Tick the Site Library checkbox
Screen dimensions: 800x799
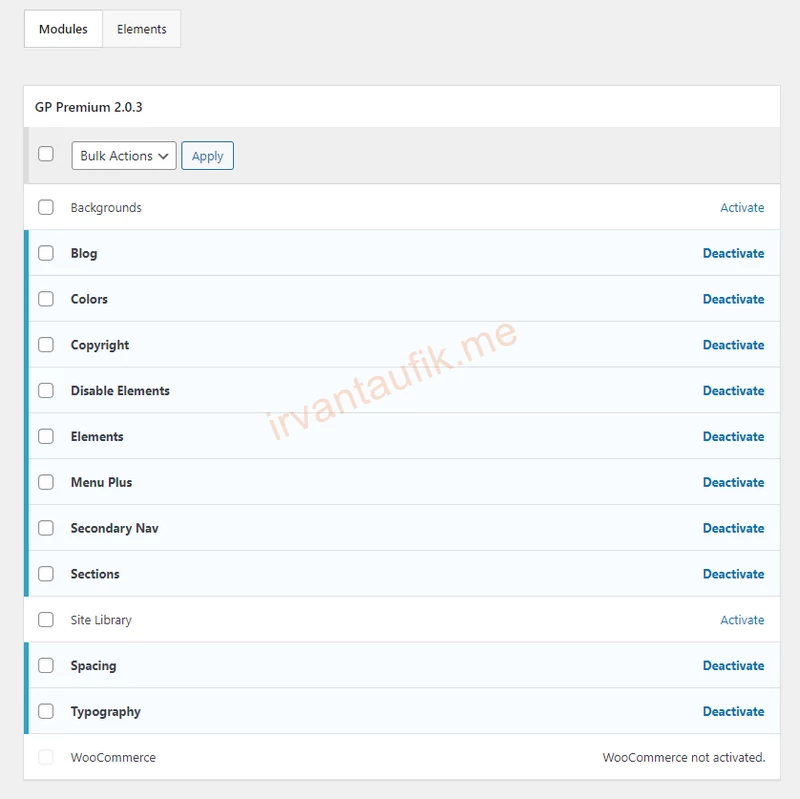46,620
